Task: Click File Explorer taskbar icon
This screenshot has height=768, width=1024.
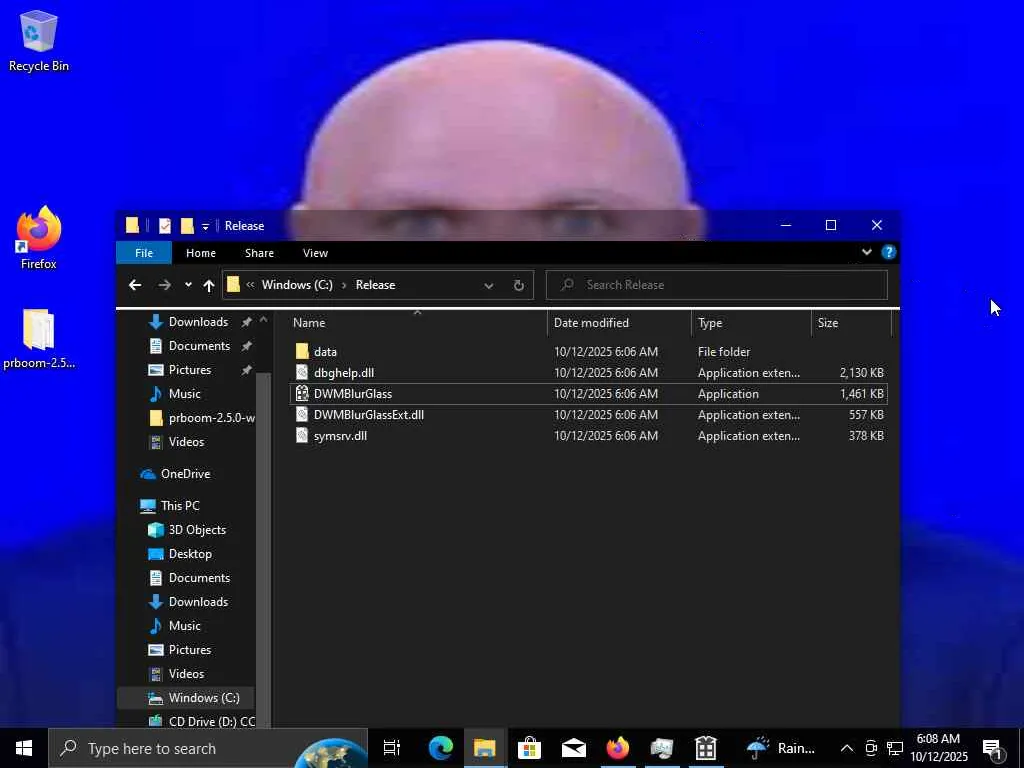Action: point(485,748)
